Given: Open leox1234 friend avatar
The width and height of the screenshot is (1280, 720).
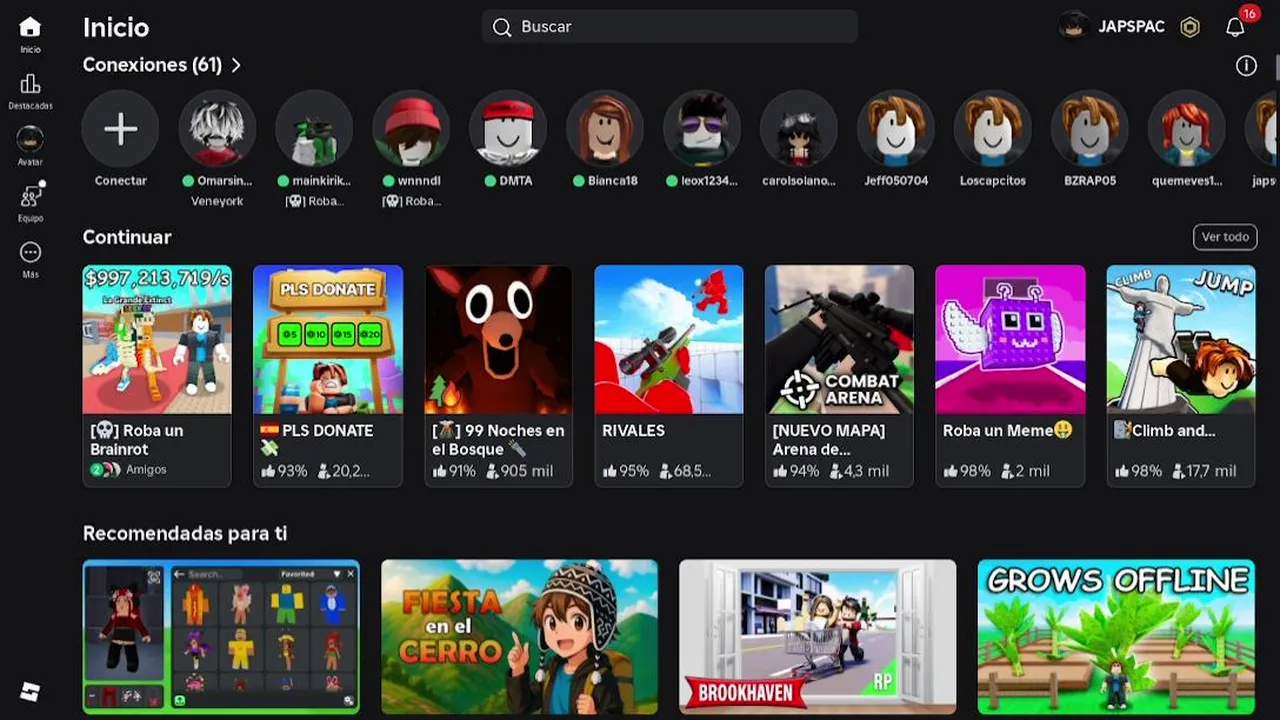Looking at the screenshot, I should [x=702, y=129].
